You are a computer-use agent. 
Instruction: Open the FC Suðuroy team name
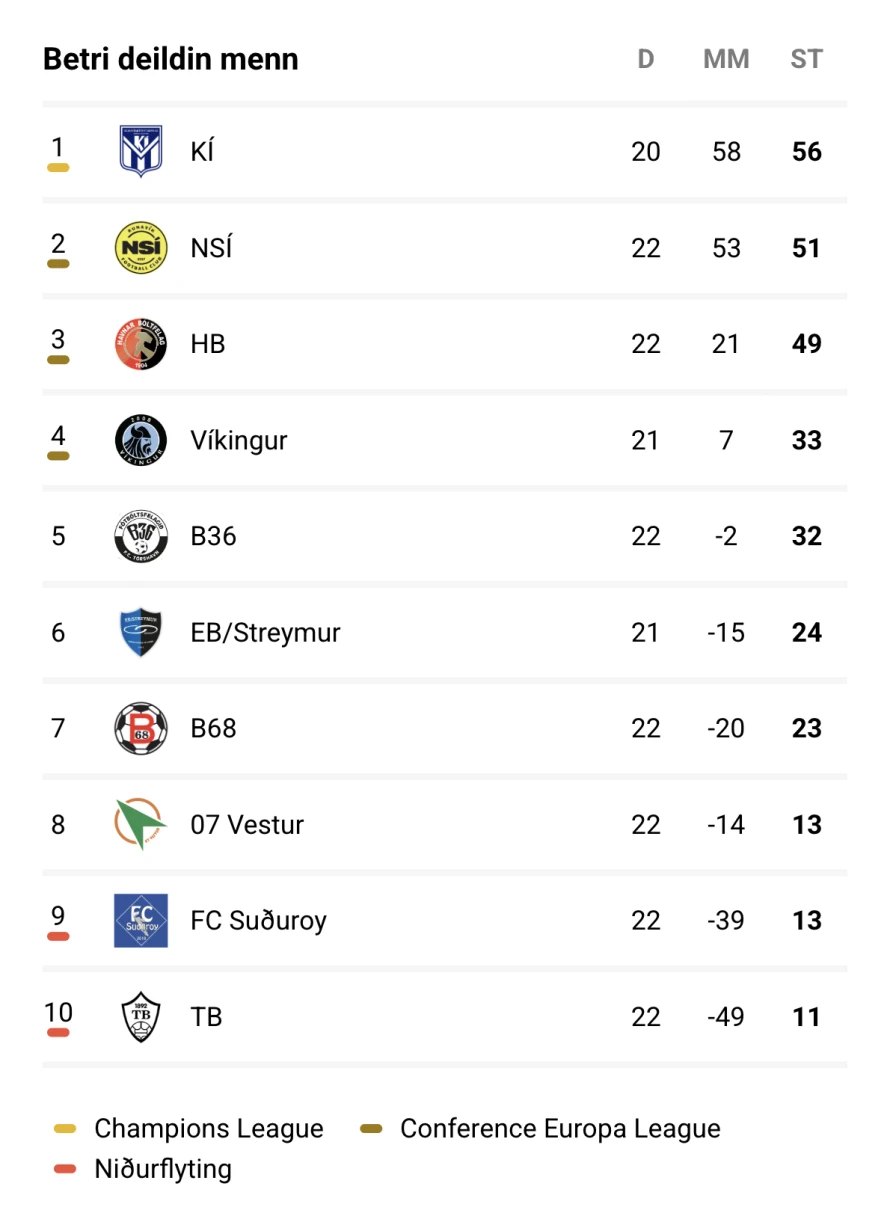coord(259,921)
